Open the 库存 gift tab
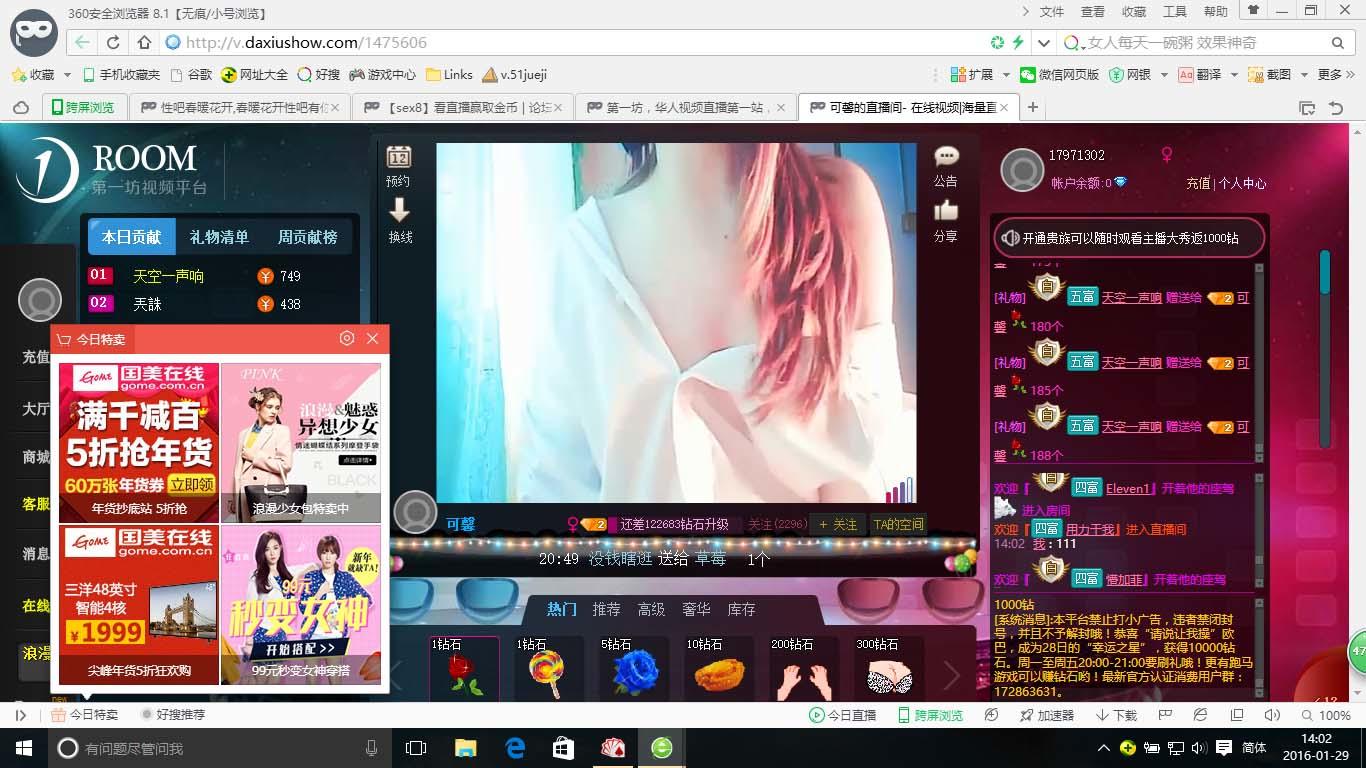This screenshot has width=1366, height=768. click(x=741, y=609)
